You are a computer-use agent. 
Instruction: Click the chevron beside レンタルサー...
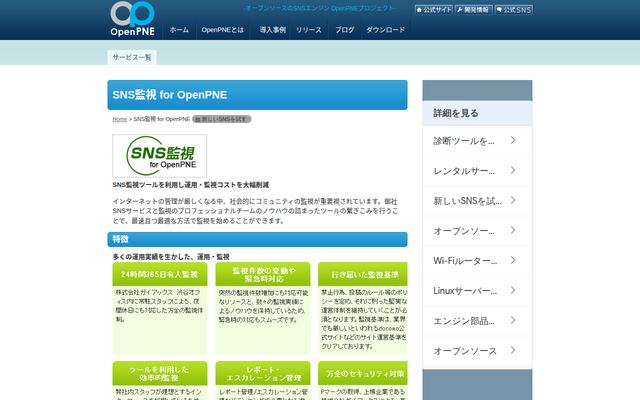pos(513,170)
